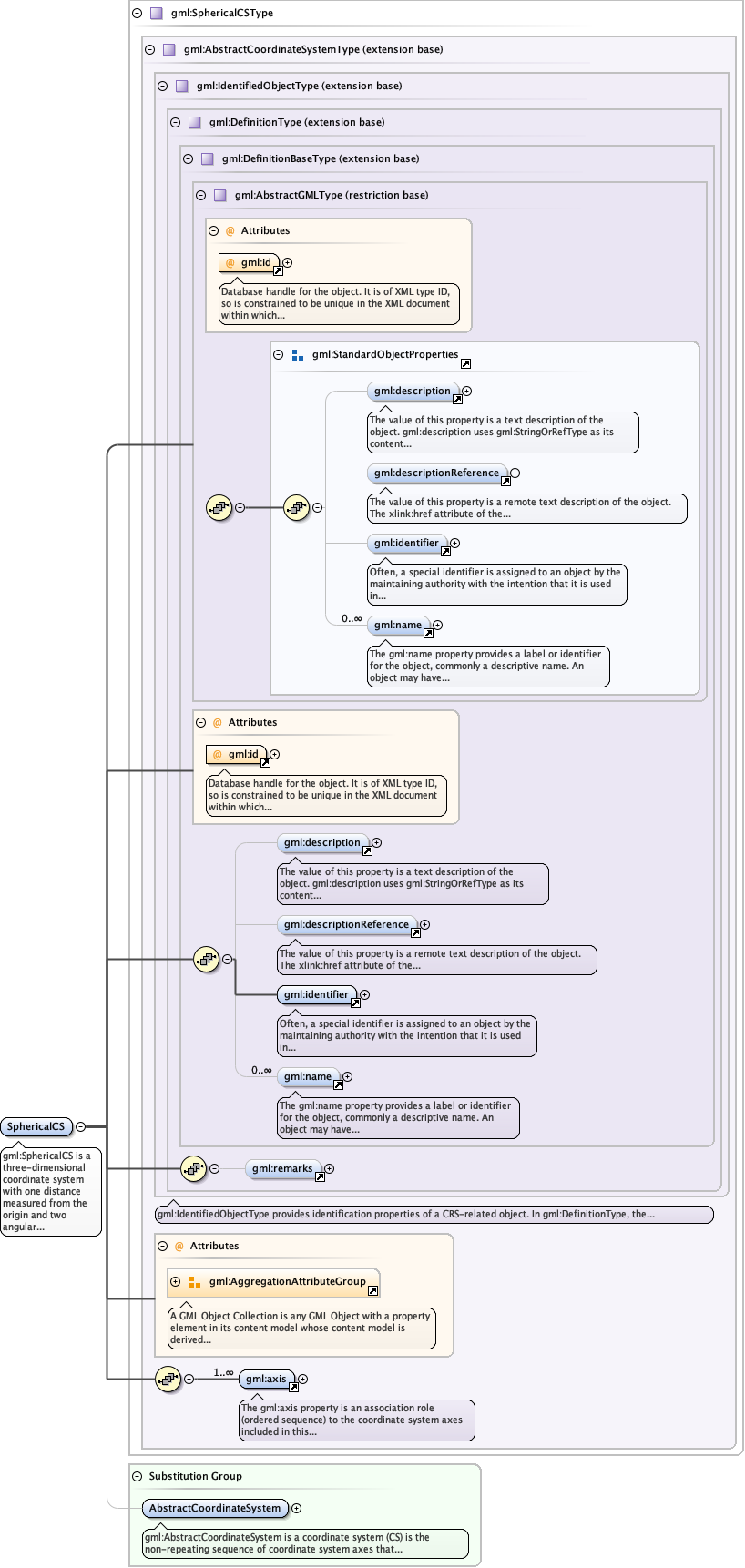
Task: Click the sequence compositor icon before gml:axis
Action: click(168, 1379)
